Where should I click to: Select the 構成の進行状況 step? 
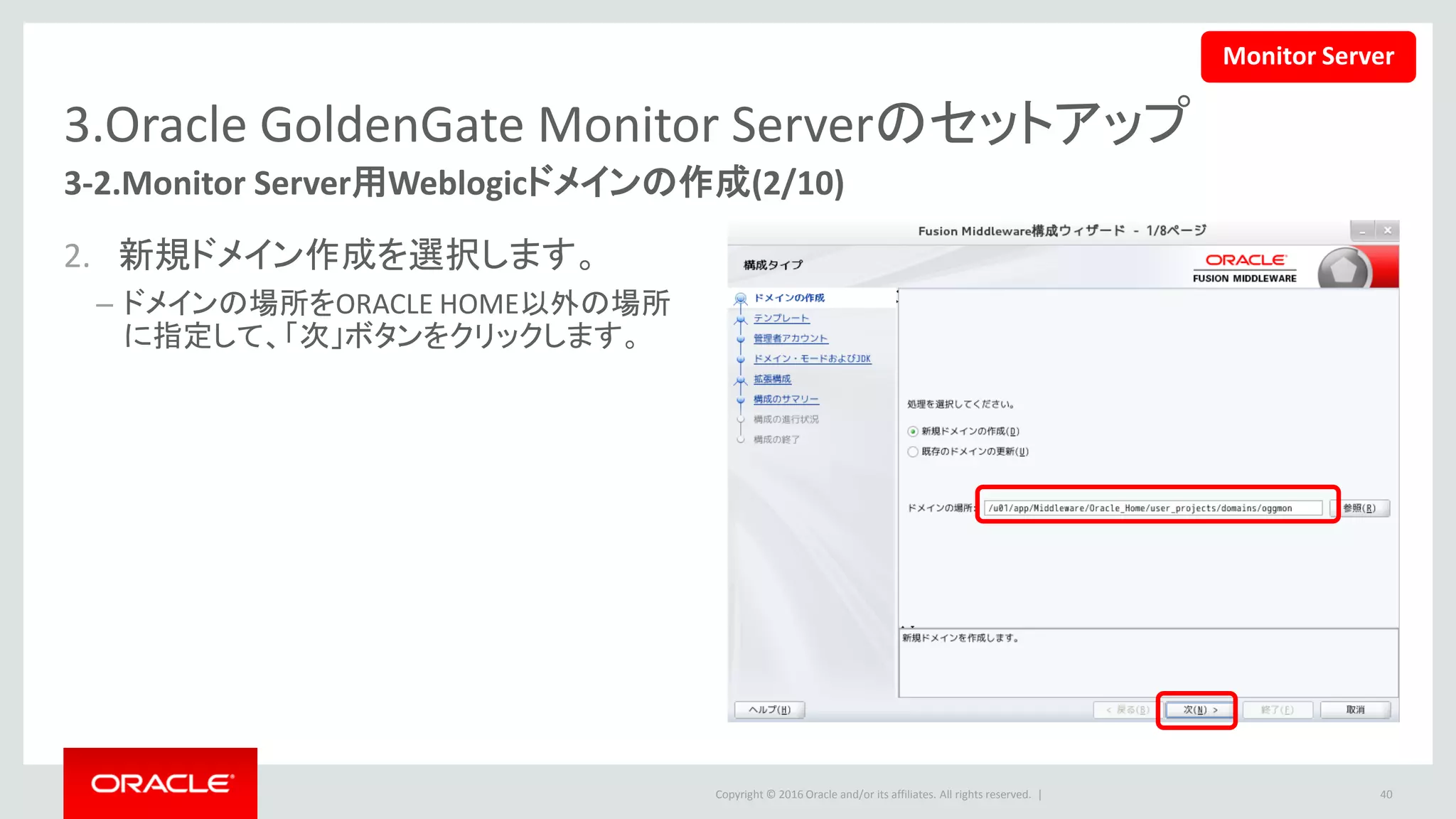tap(786, 419)
